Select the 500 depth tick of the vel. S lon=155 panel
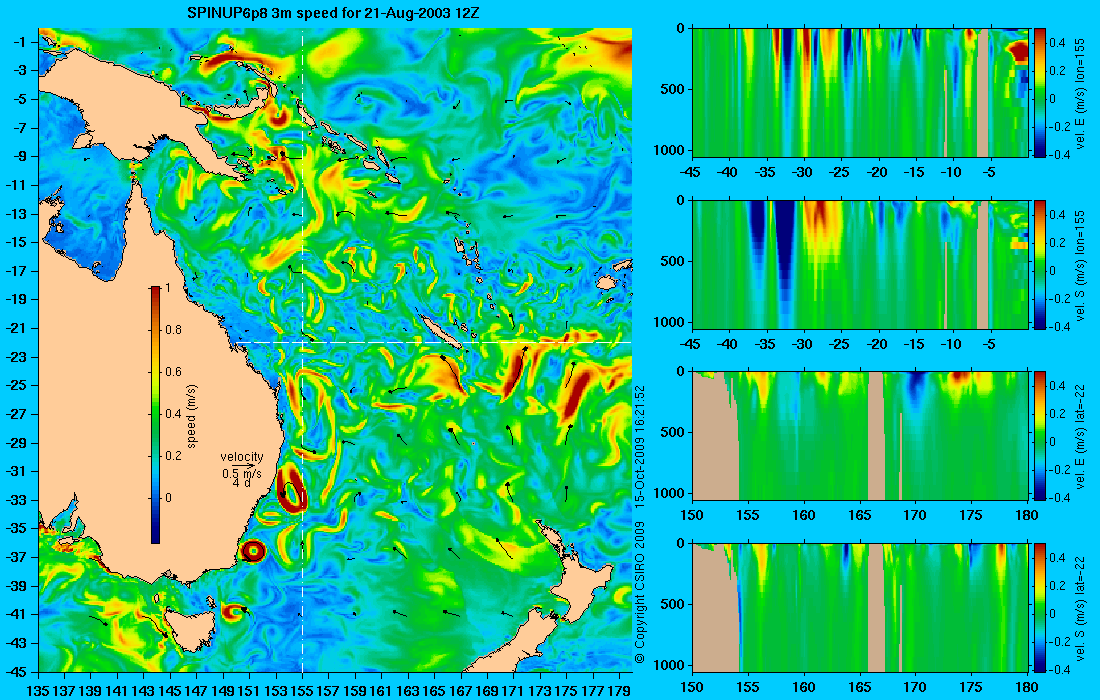The height and width of the screenshot is (700, 1100). coord(675,261)
